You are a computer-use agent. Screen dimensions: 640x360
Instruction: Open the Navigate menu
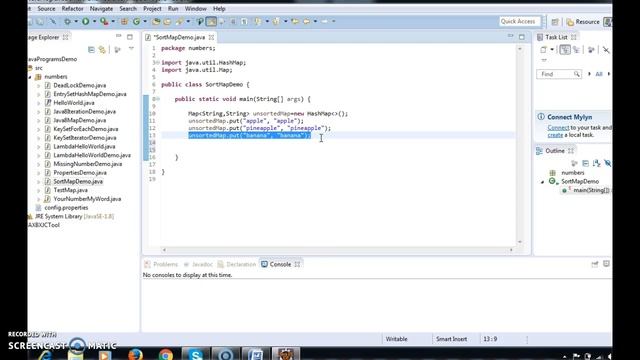[101, 9]
